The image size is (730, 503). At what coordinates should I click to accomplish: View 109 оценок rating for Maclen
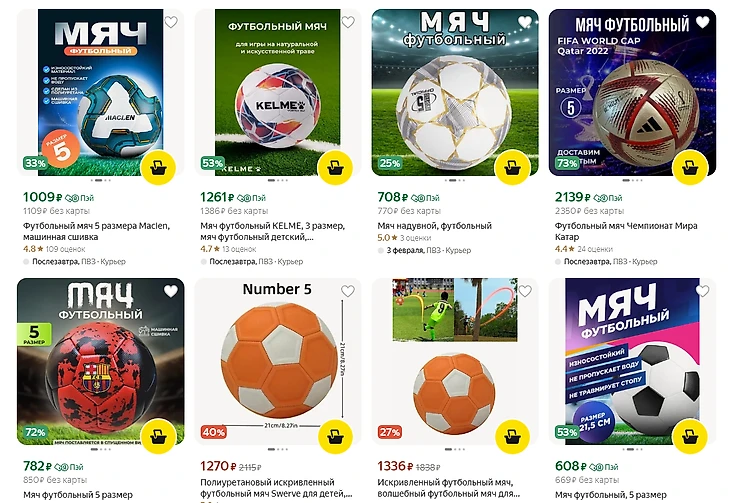65,249
